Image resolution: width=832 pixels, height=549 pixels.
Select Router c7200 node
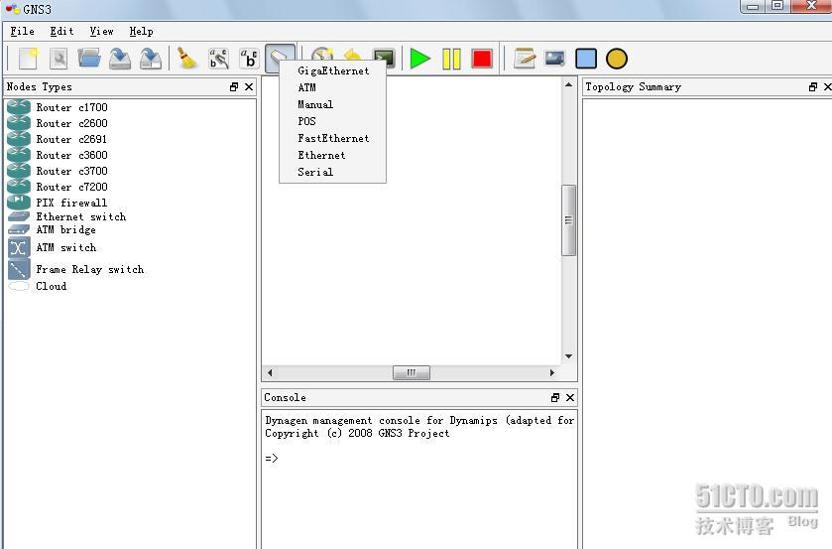click(72, 187)
